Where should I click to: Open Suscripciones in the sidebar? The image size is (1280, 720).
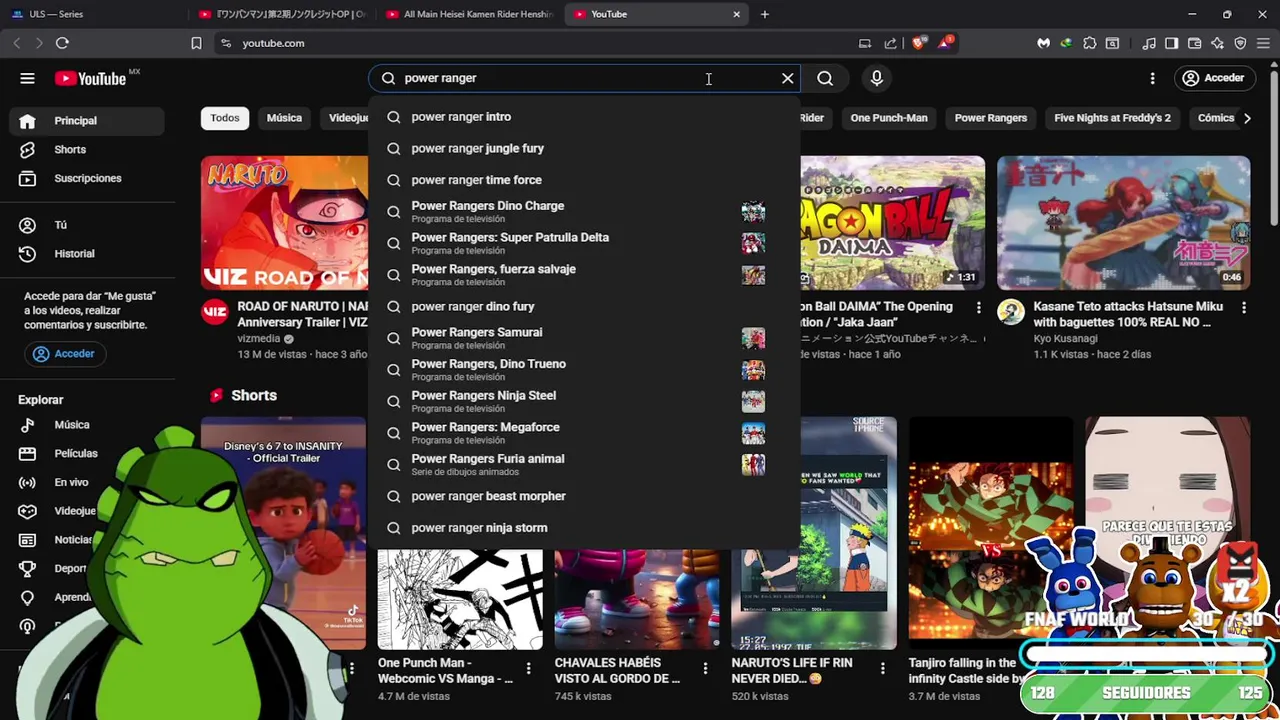click(88, 178)
